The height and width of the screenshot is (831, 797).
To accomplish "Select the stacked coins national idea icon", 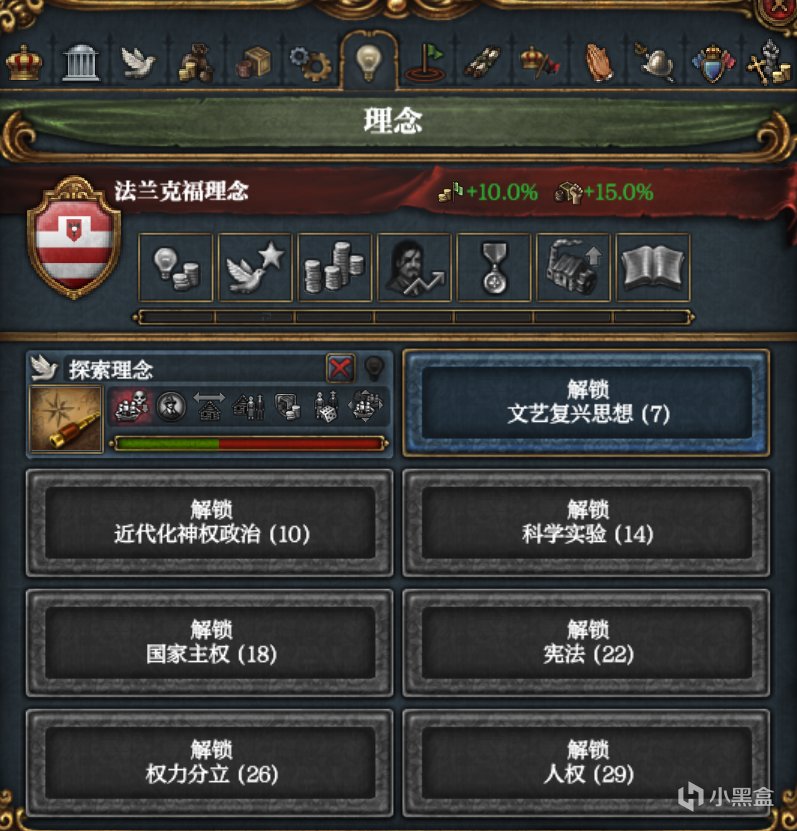I will coord(335,267).
